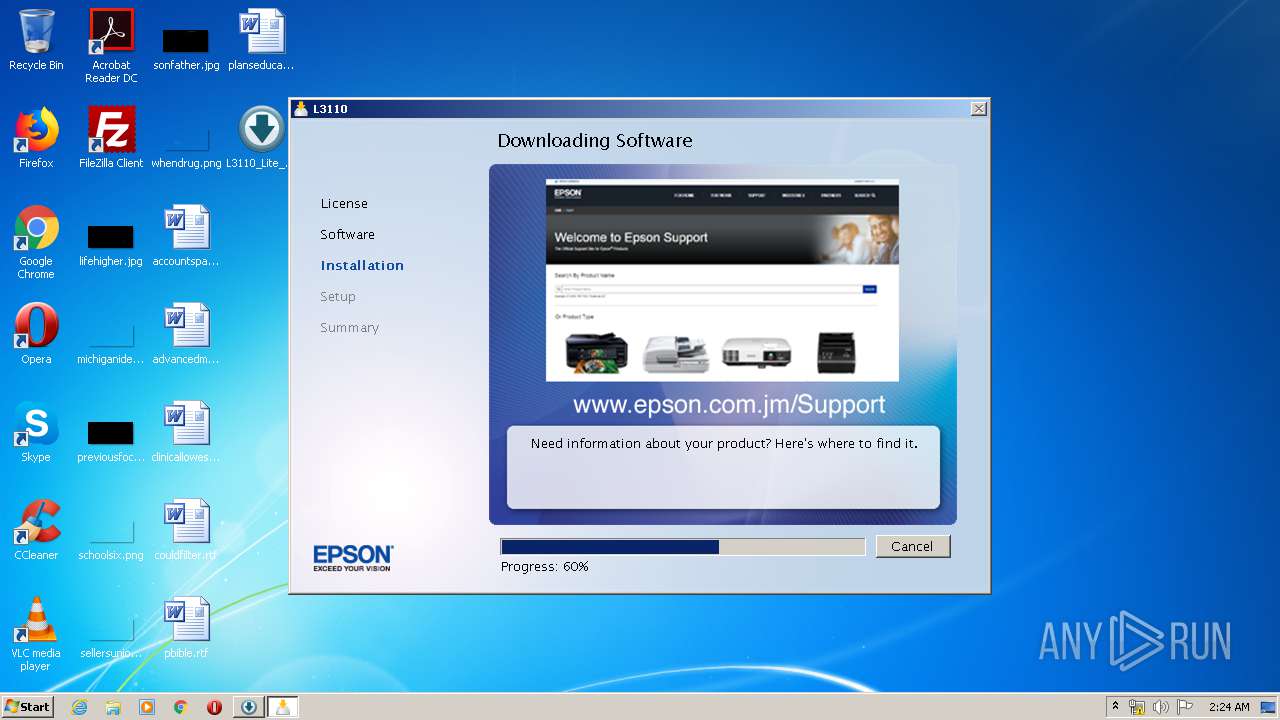The image size is (1280, 720).
Task: Open Internet Explorer from taskbar
Action: click(x=79, y=707)
